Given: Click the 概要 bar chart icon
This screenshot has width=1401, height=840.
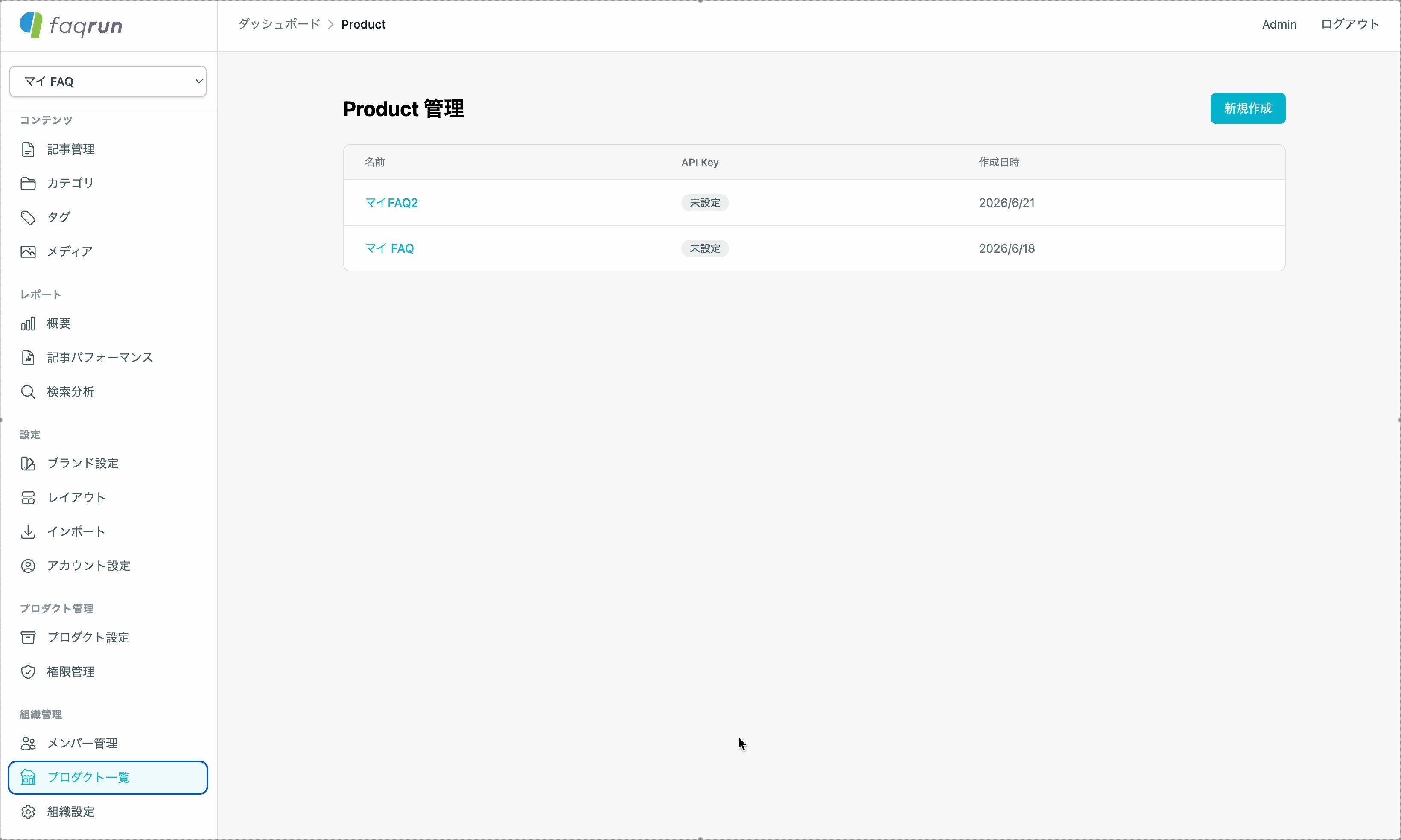Looking at the screenshot, I should click(x=28, y=324).
